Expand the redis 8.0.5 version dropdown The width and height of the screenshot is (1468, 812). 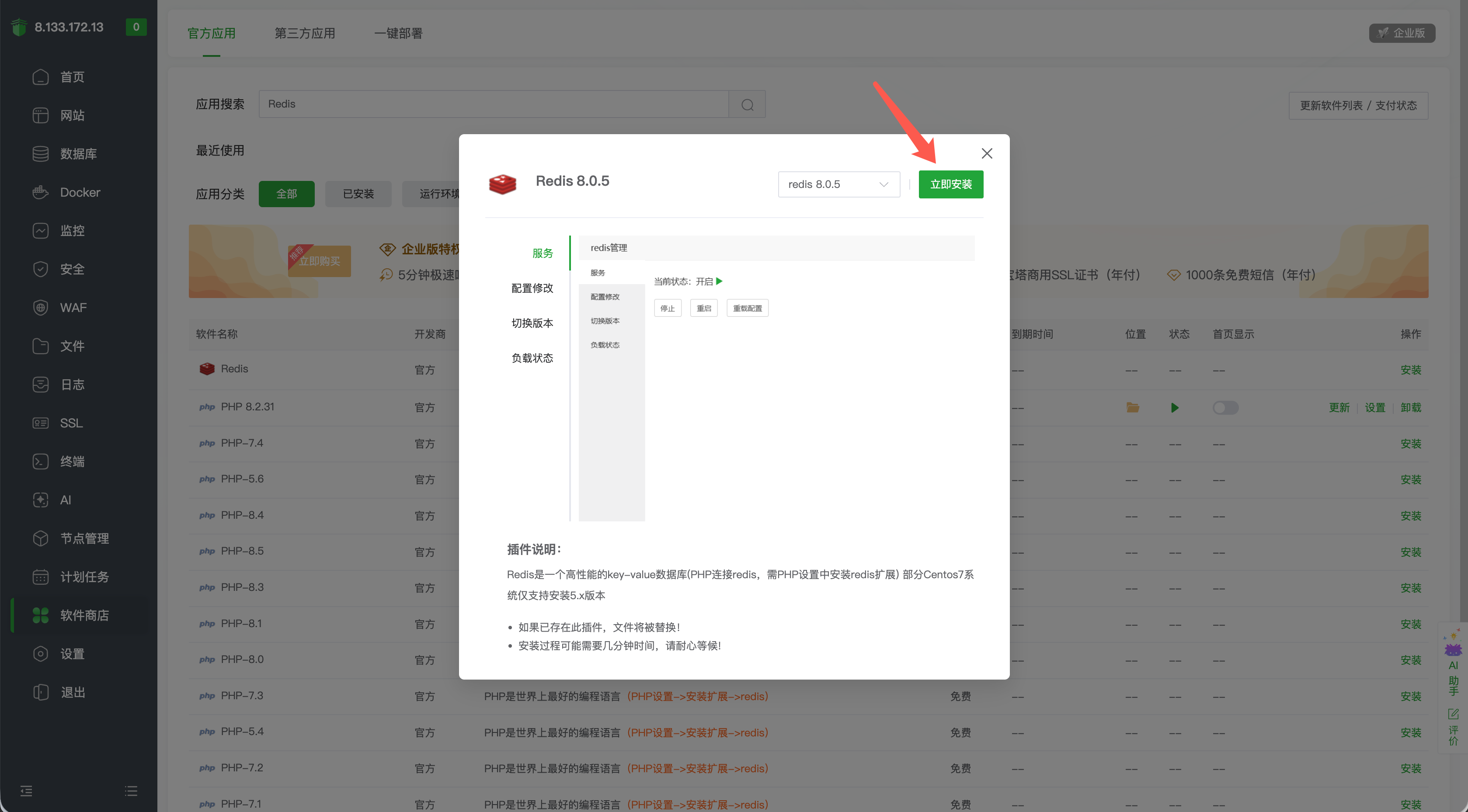click(839, 184)
